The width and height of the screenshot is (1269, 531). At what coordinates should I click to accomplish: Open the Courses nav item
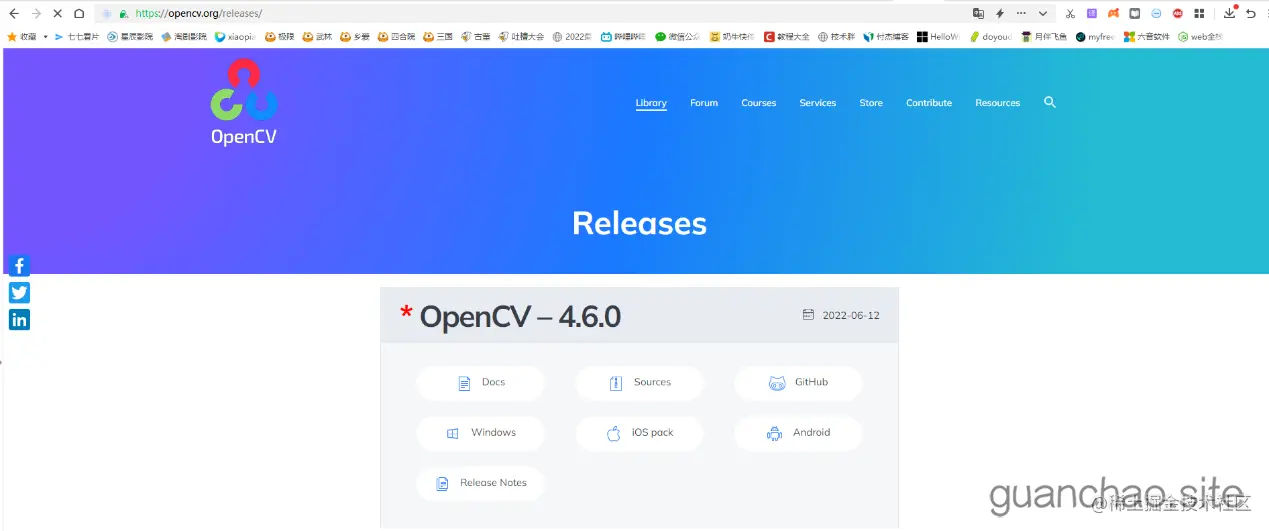coord(759,103)
